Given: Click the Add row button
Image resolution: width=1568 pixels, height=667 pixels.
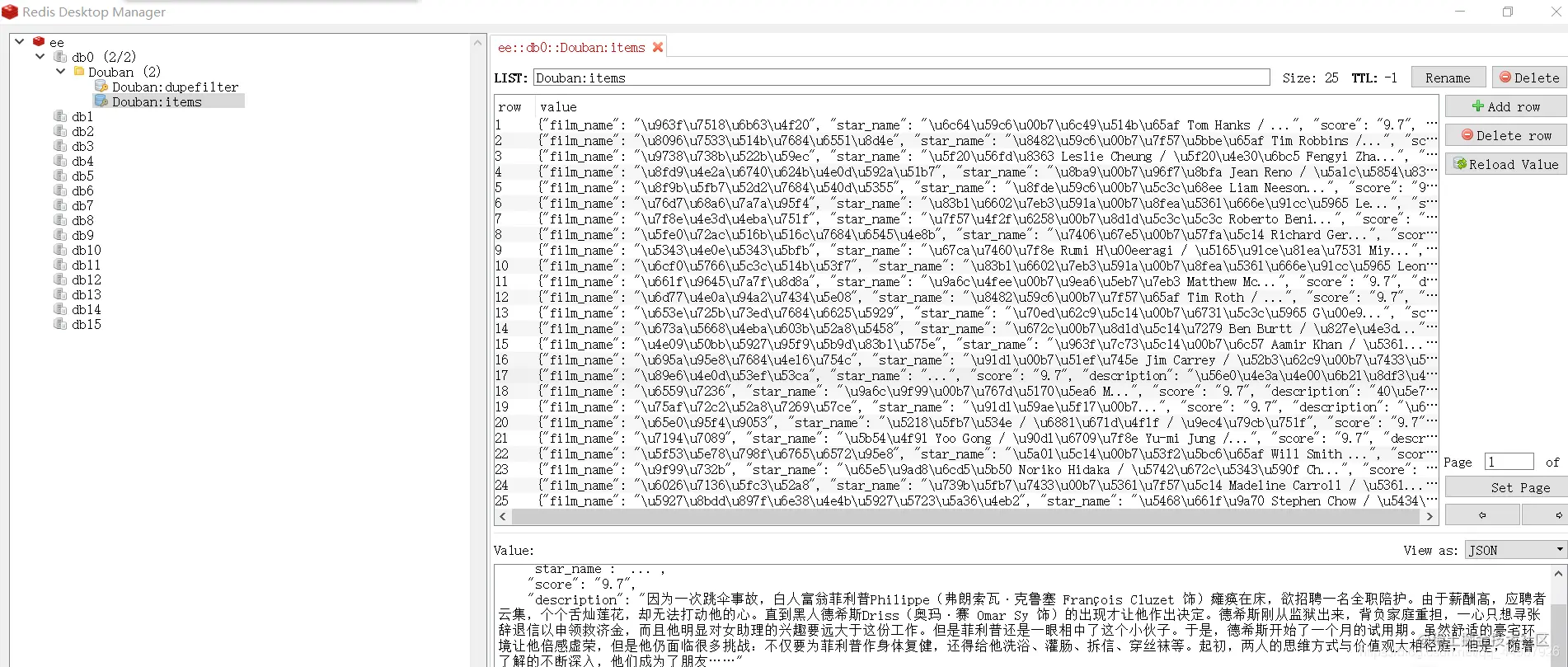Looking at the screenshot, I should pyautogui.click(x=1505, y=106).
